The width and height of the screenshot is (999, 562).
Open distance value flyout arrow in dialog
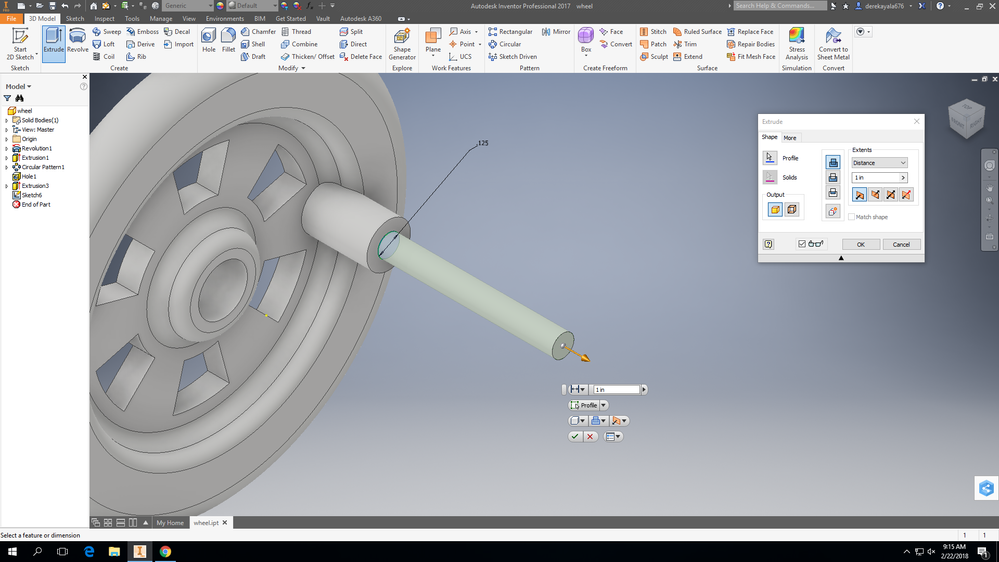click(903, 177)
